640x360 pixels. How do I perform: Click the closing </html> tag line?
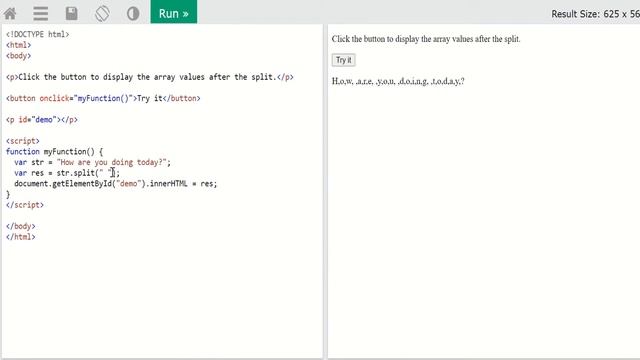pos(20,237)
